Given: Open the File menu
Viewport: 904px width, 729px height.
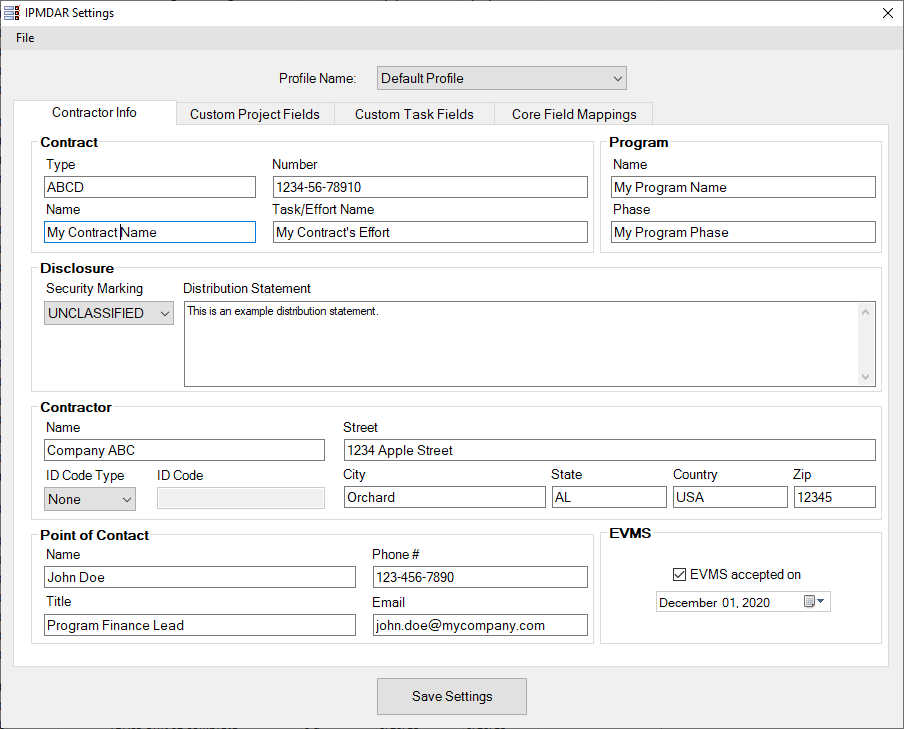Looking at the screenshot, I should (25, 38).
